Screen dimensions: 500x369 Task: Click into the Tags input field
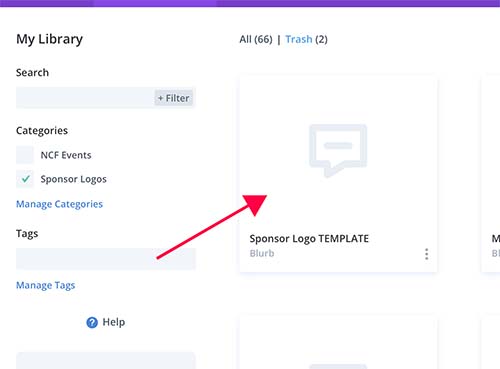106,259
